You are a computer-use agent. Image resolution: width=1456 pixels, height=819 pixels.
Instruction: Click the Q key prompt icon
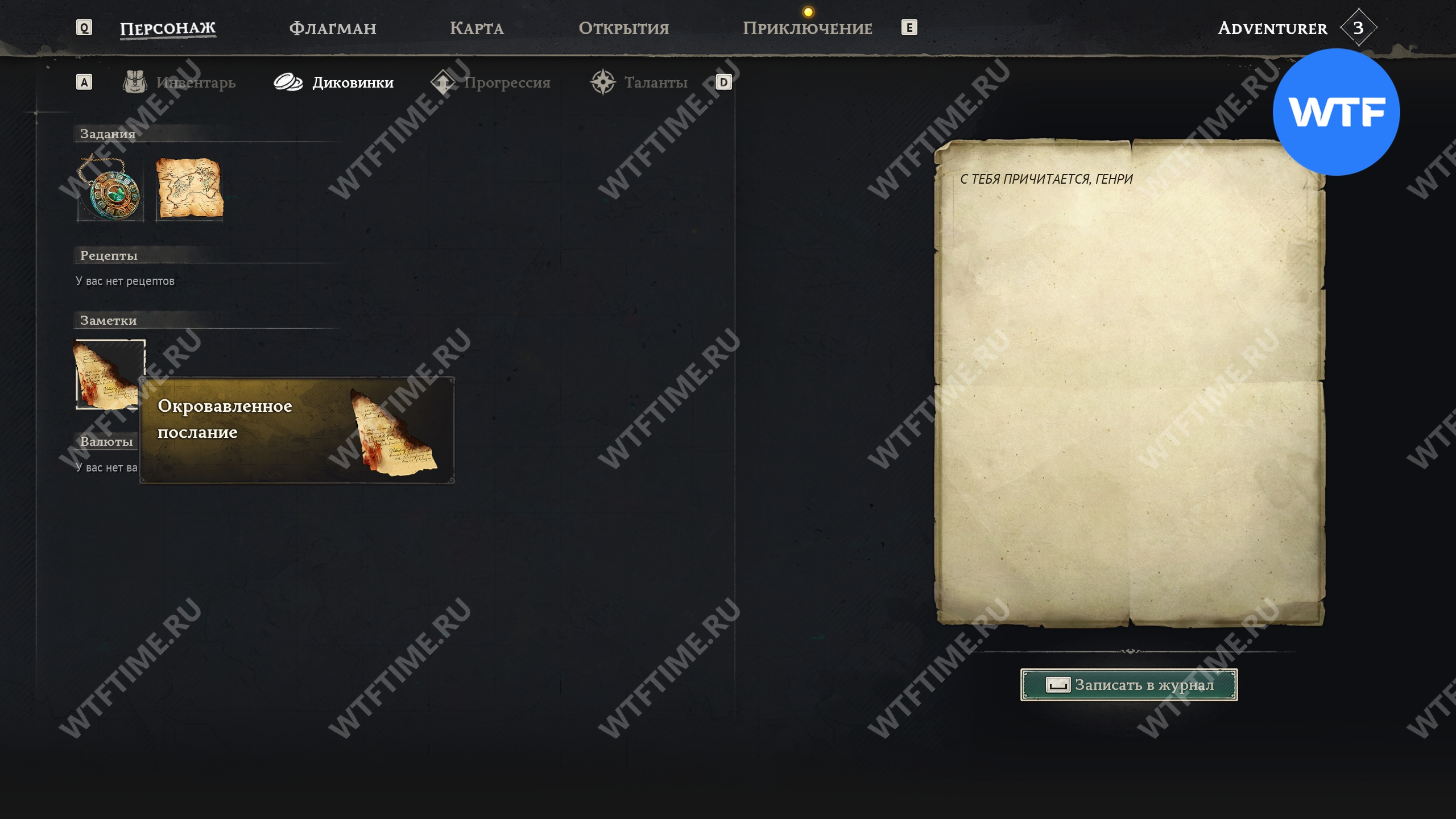pyautogui.click(x=84, y=27)
